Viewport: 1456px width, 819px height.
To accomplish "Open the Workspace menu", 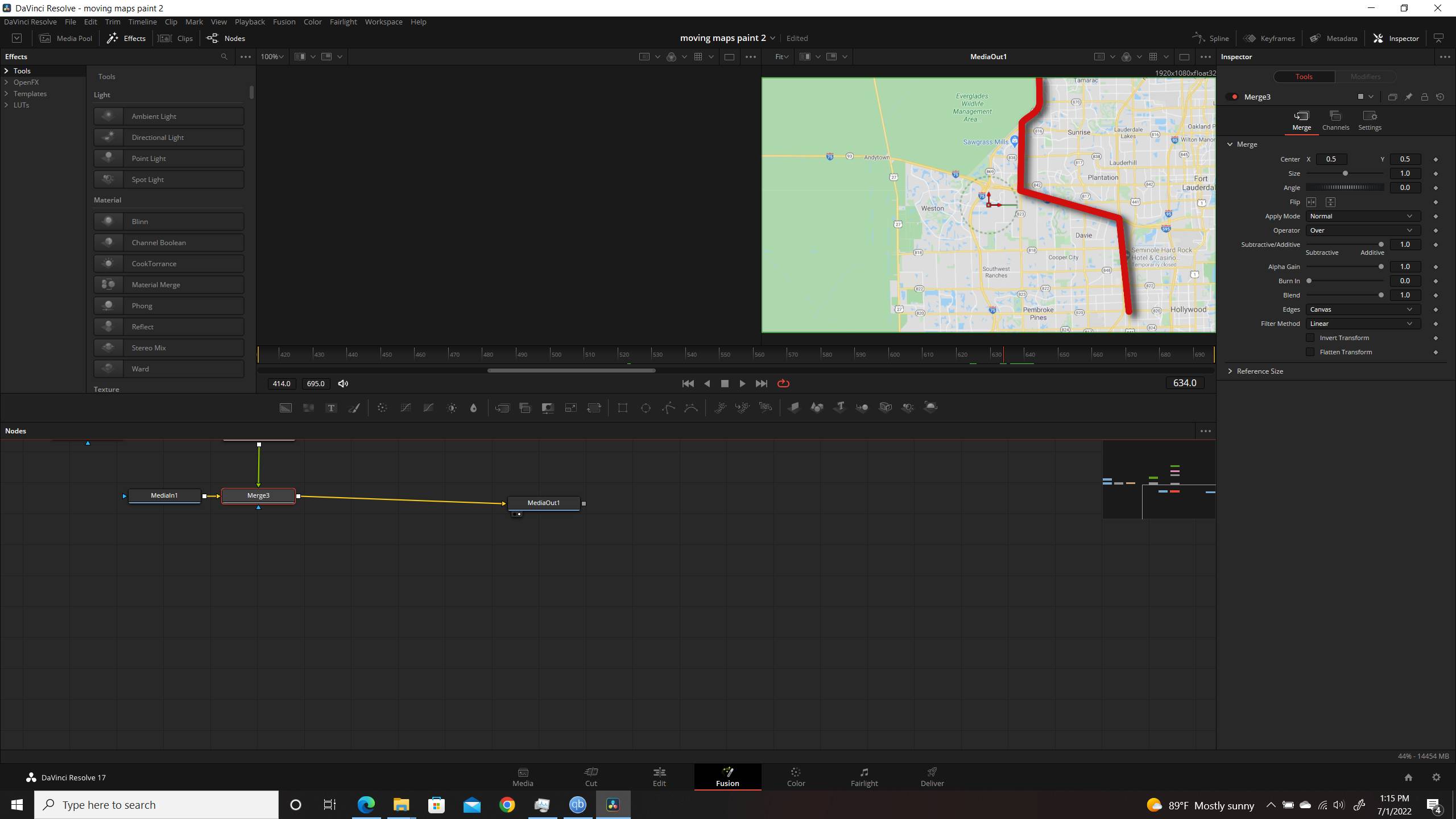I will (383, 22).
